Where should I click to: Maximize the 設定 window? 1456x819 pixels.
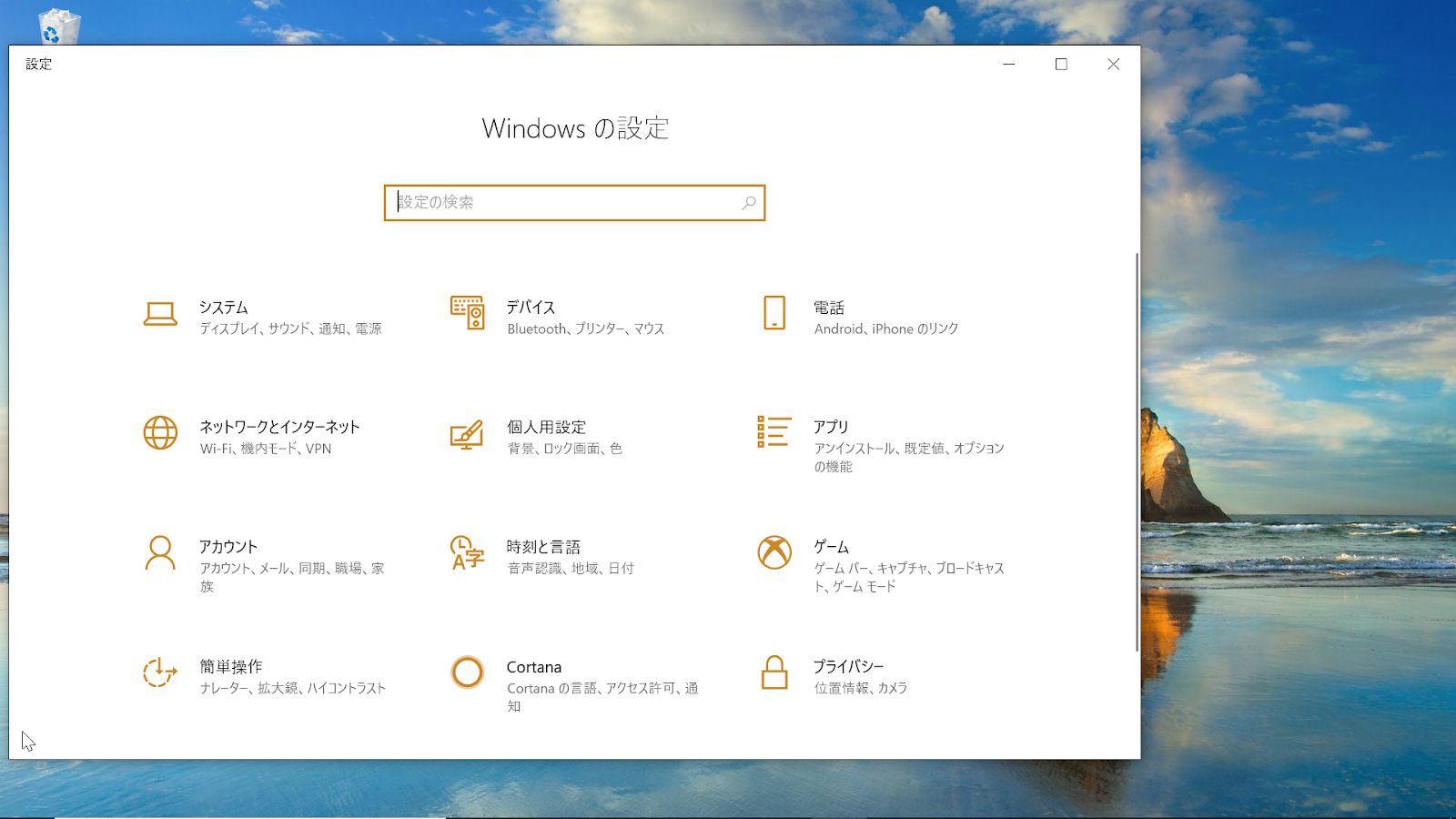click(x=1061, y=64)
